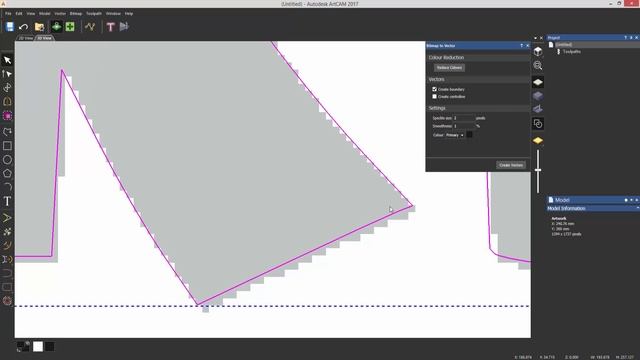The image size is (640, 360).
Task: Click the grey simulation play icon
Action: point(124,27)
